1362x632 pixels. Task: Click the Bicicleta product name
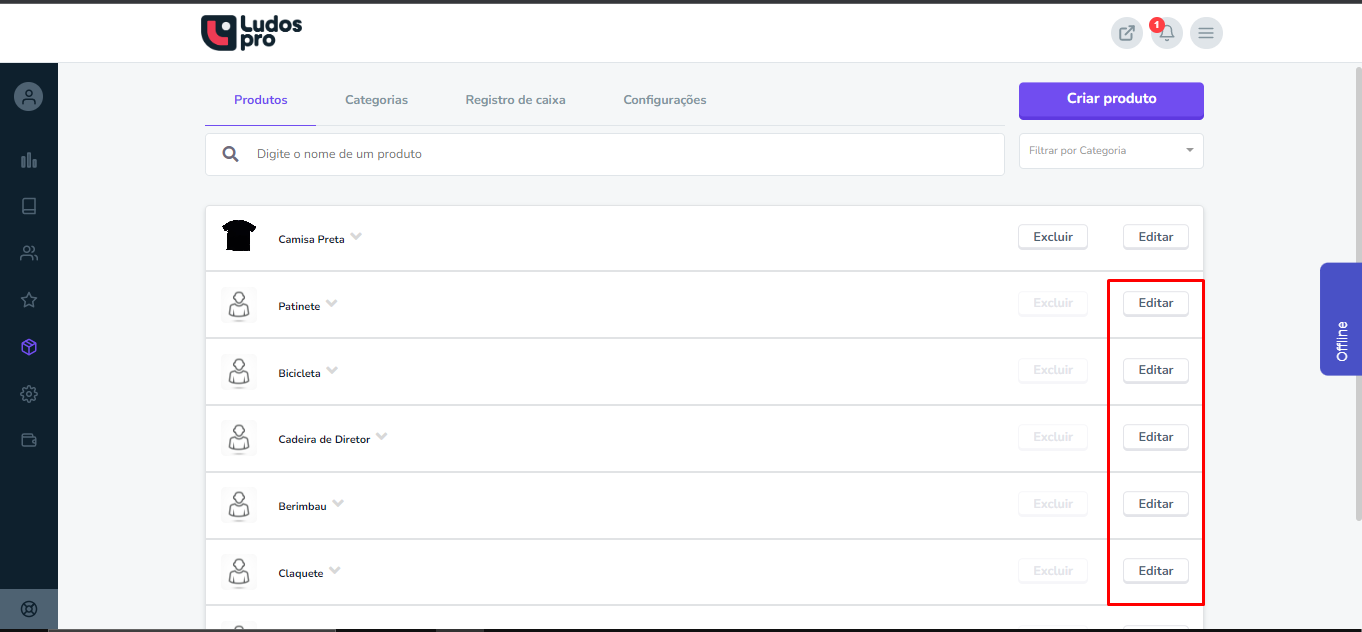[x=299, y=374]
